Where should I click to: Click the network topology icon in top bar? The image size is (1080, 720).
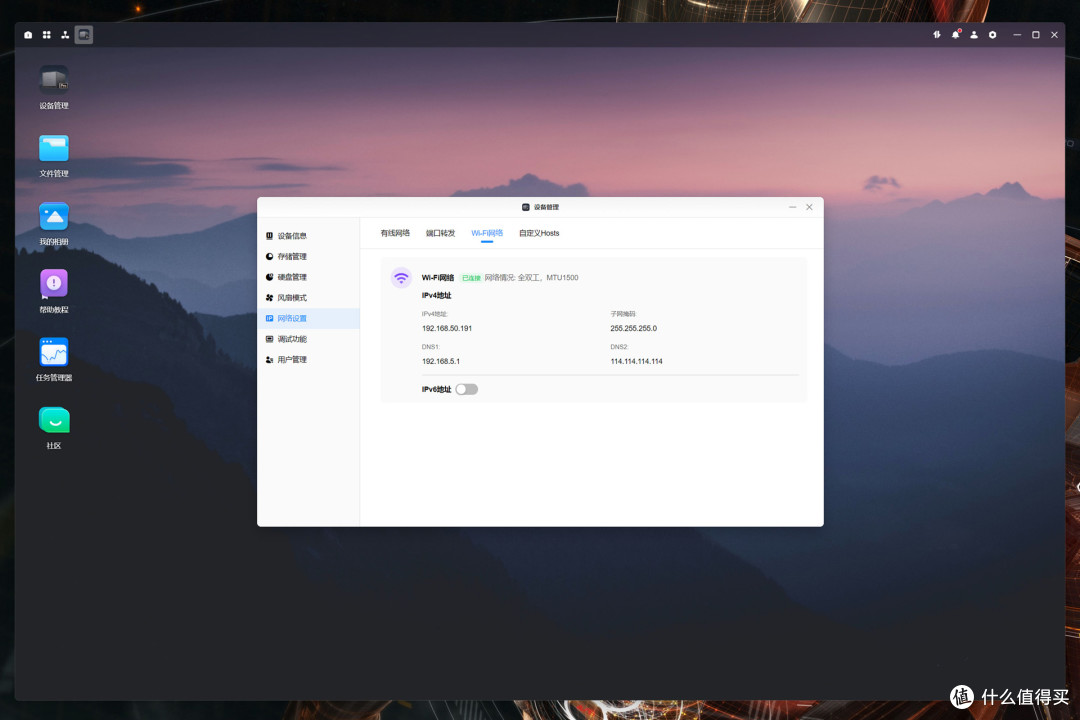65,34
